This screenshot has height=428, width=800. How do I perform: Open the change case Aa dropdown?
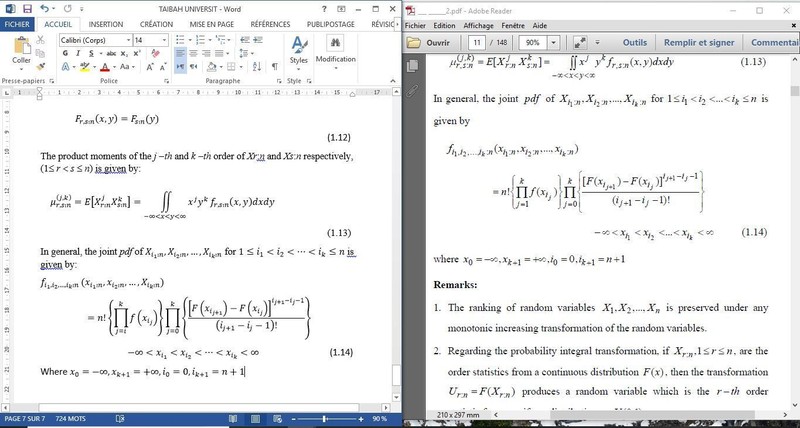click(x=127, y=67)
